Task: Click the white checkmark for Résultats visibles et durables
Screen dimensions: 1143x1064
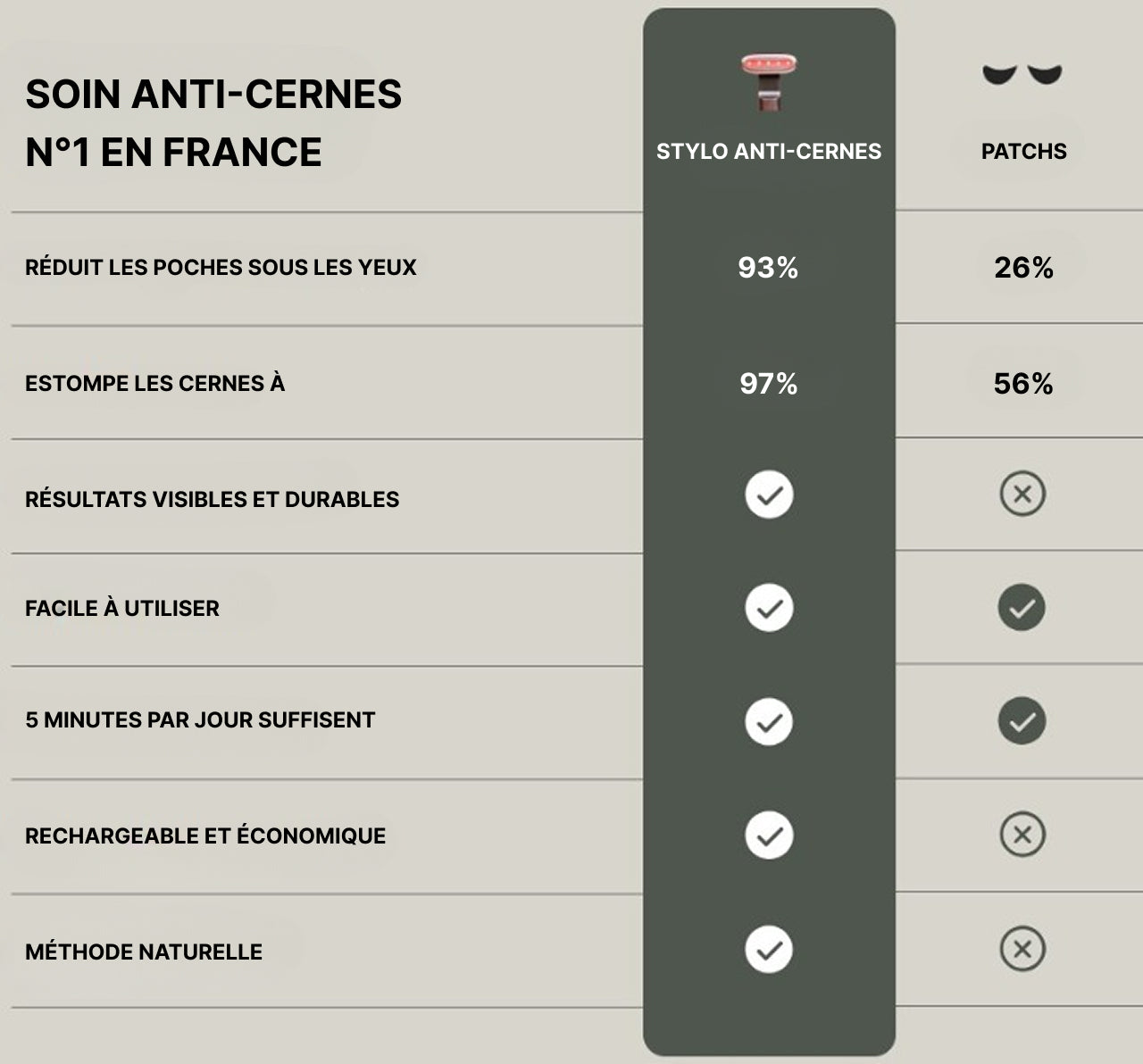Action: pos(769,495)
